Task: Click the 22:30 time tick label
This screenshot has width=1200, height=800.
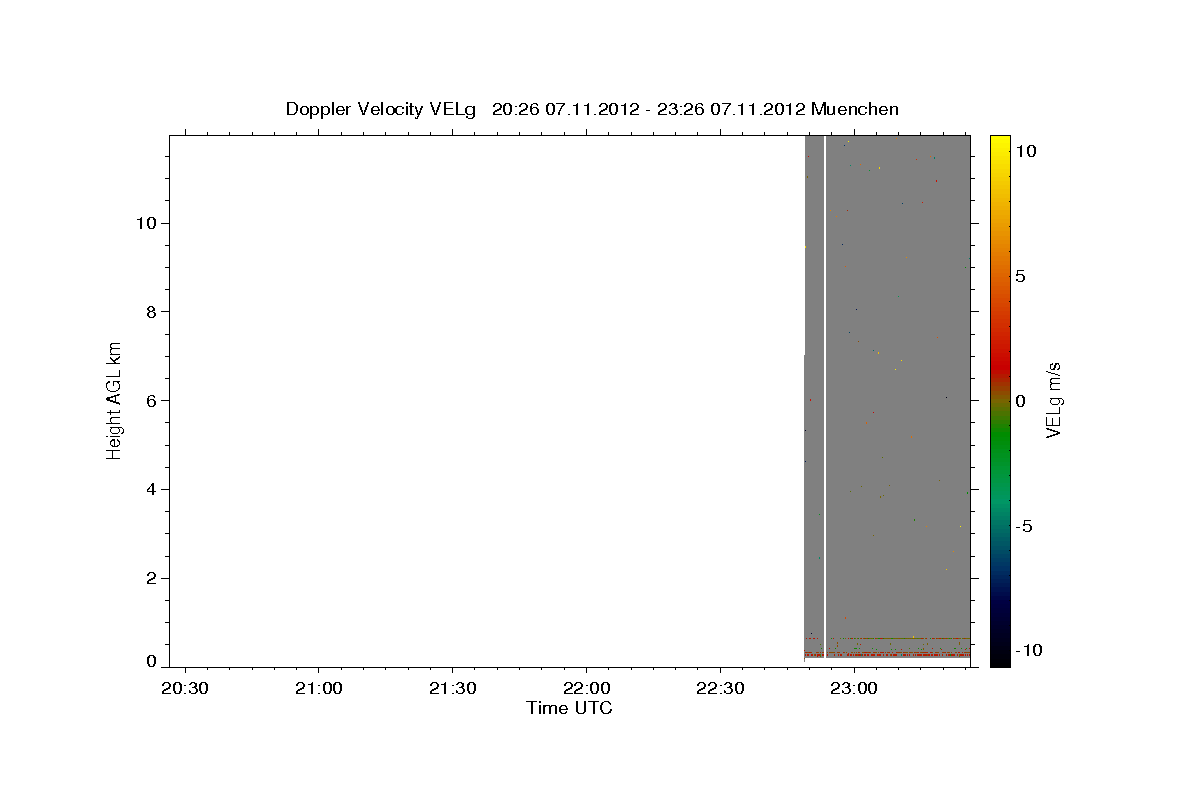Action: pos(720,689)
